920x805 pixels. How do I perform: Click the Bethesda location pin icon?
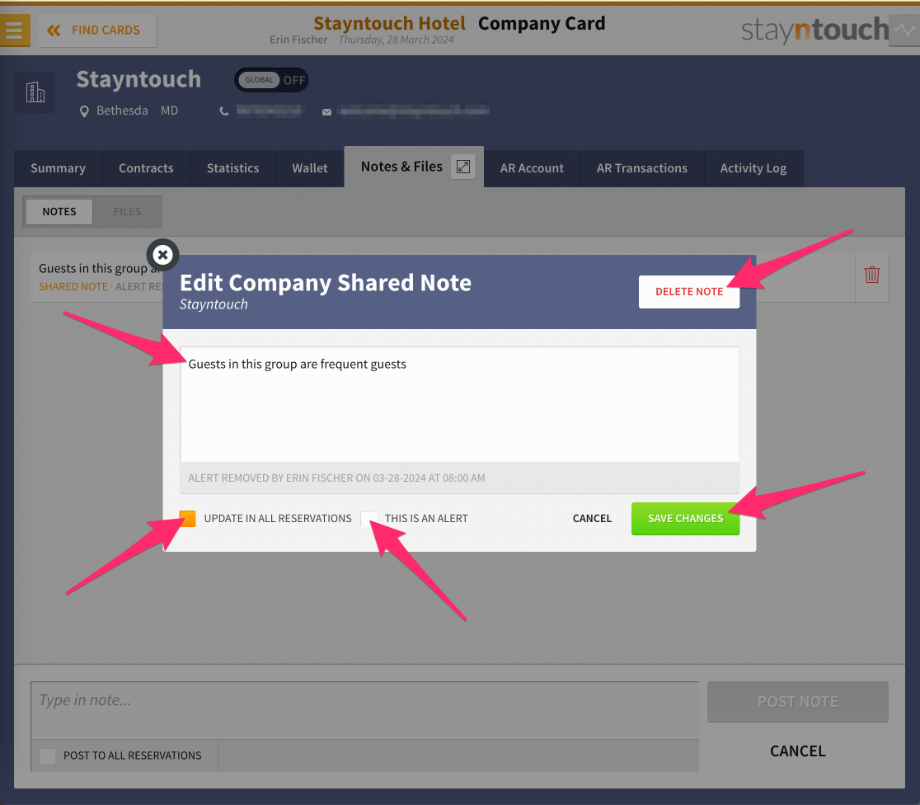[x=84, y=111]
